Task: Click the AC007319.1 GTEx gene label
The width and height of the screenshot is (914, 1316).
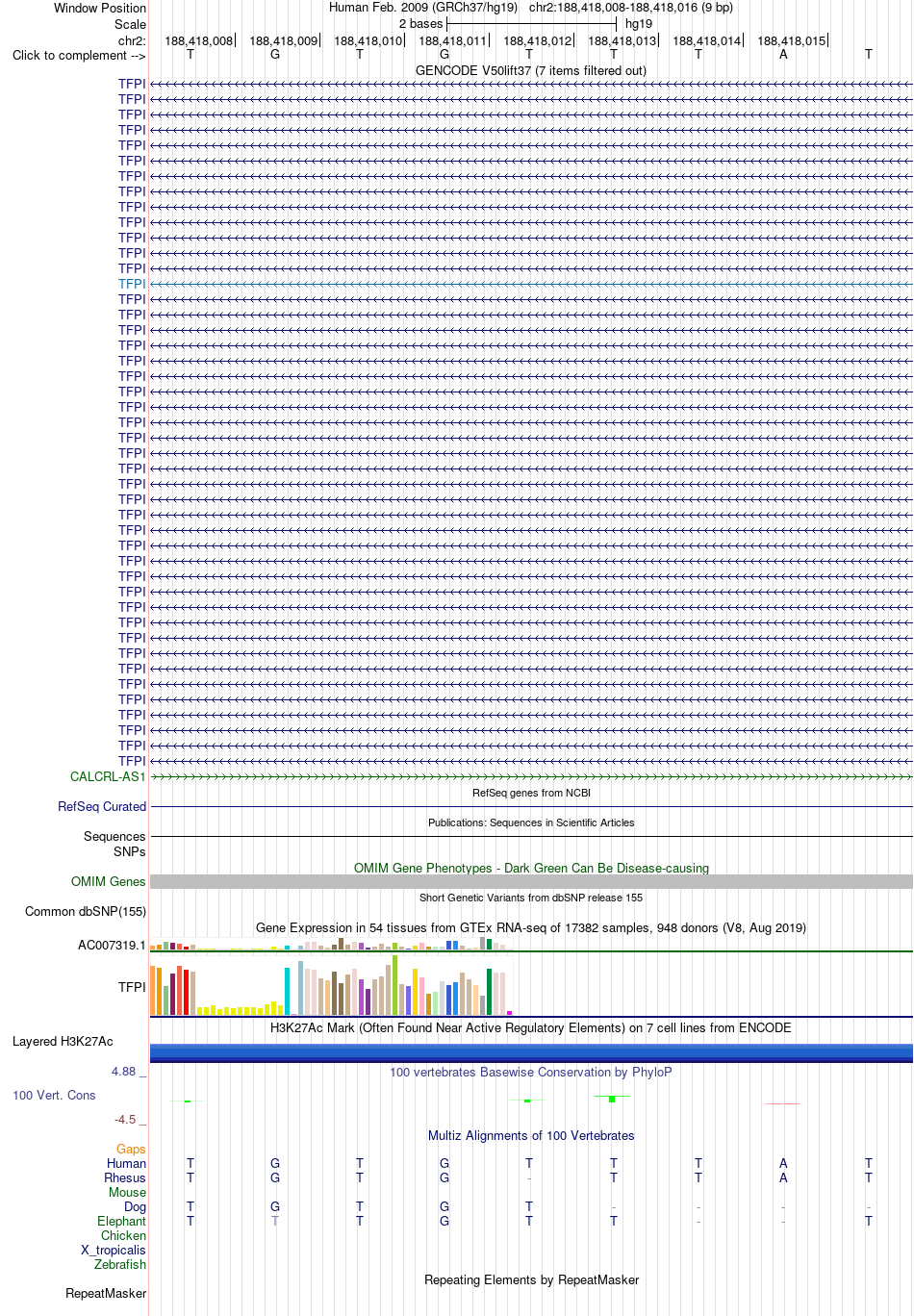Action: [112, 945]
